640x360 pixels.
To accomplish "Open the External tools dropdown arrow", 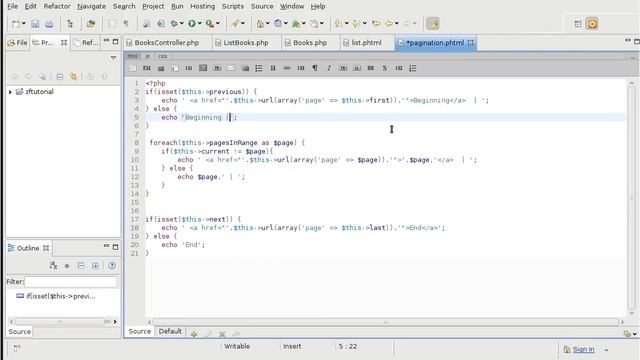I will (218, 24).
